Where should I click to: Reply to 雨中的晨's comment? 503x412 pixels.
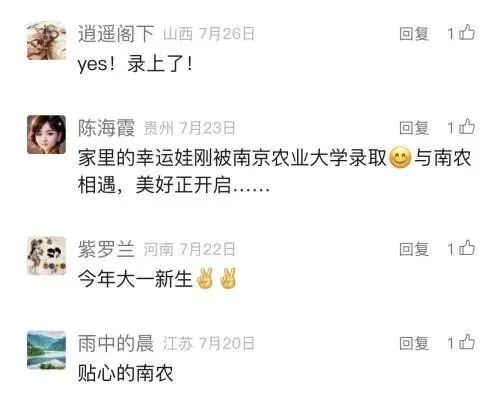click(414, 343)
